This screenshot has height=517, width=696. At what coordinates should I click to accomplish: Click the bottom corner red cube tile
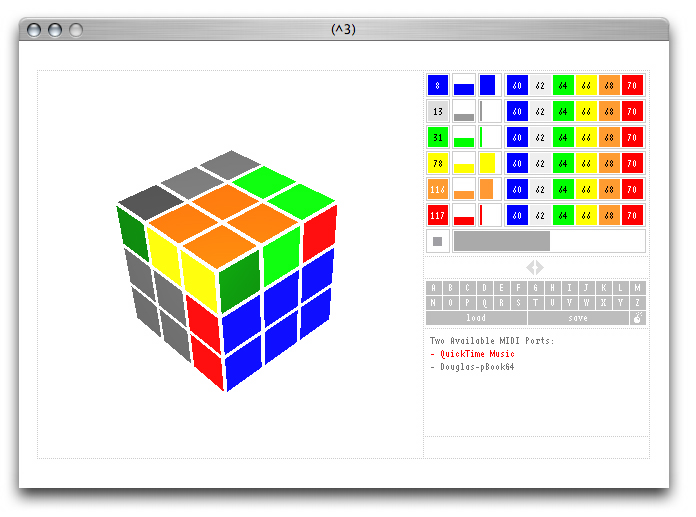coord(208,363)
